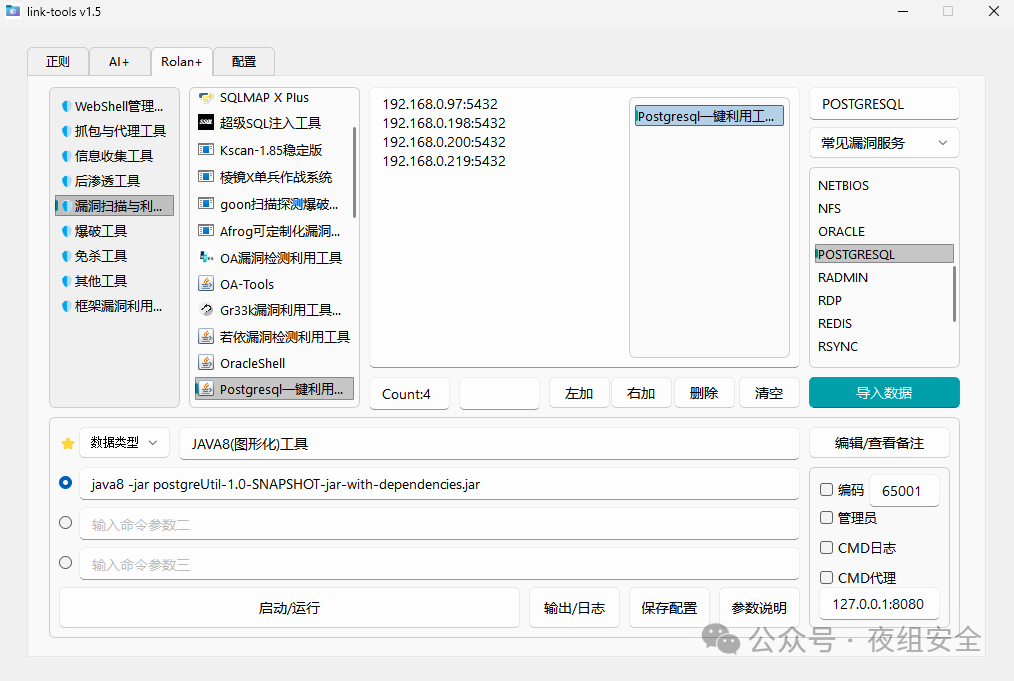Viewport: 1014px width, 681px height.
Task: Click the 127.0.0.1:8080 proxy field
Action: click(879, 604)
